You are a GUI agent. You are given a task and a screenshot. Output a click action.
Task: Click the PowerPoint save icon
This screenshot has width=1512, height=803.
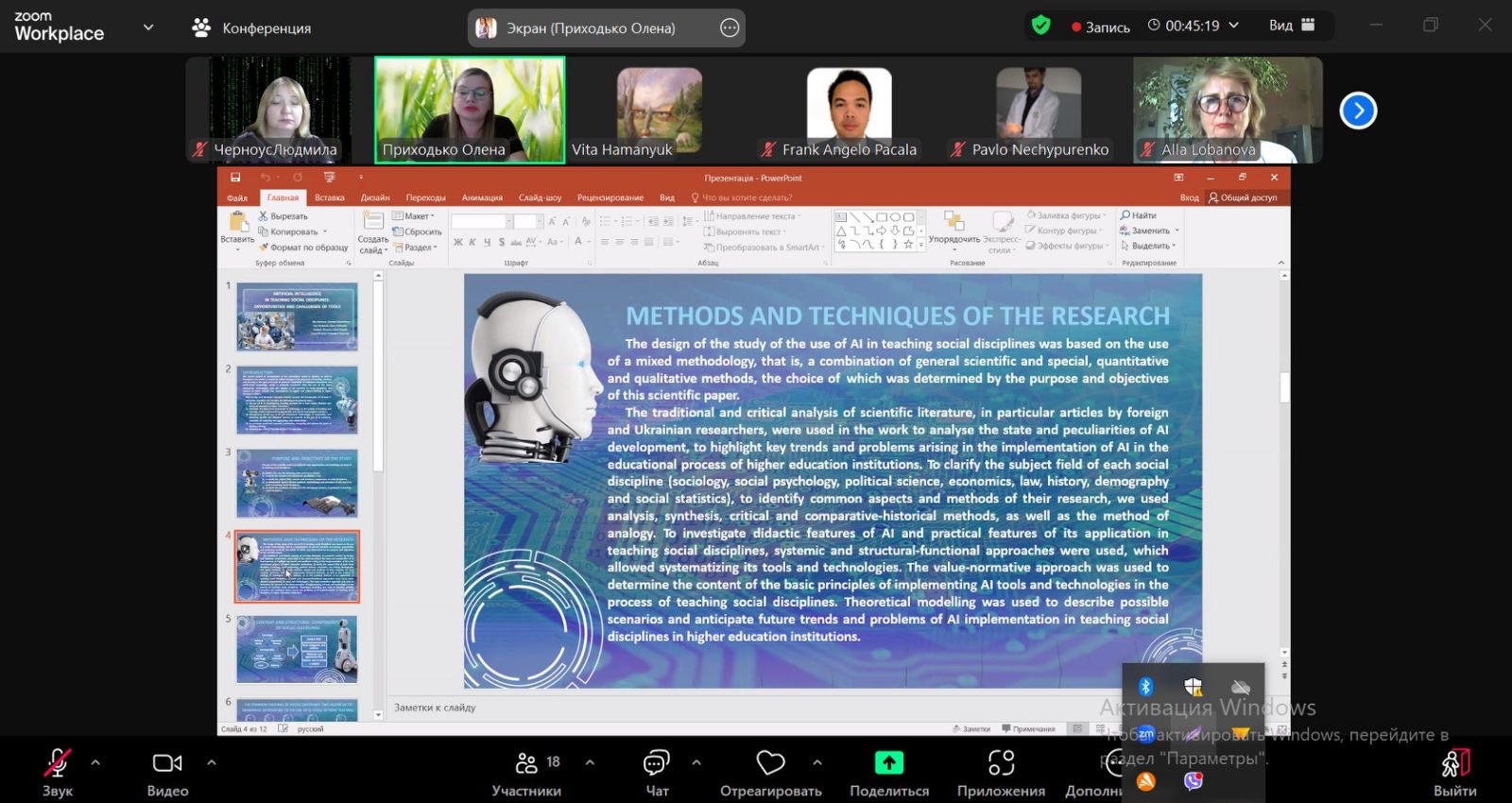coord(235,178)
